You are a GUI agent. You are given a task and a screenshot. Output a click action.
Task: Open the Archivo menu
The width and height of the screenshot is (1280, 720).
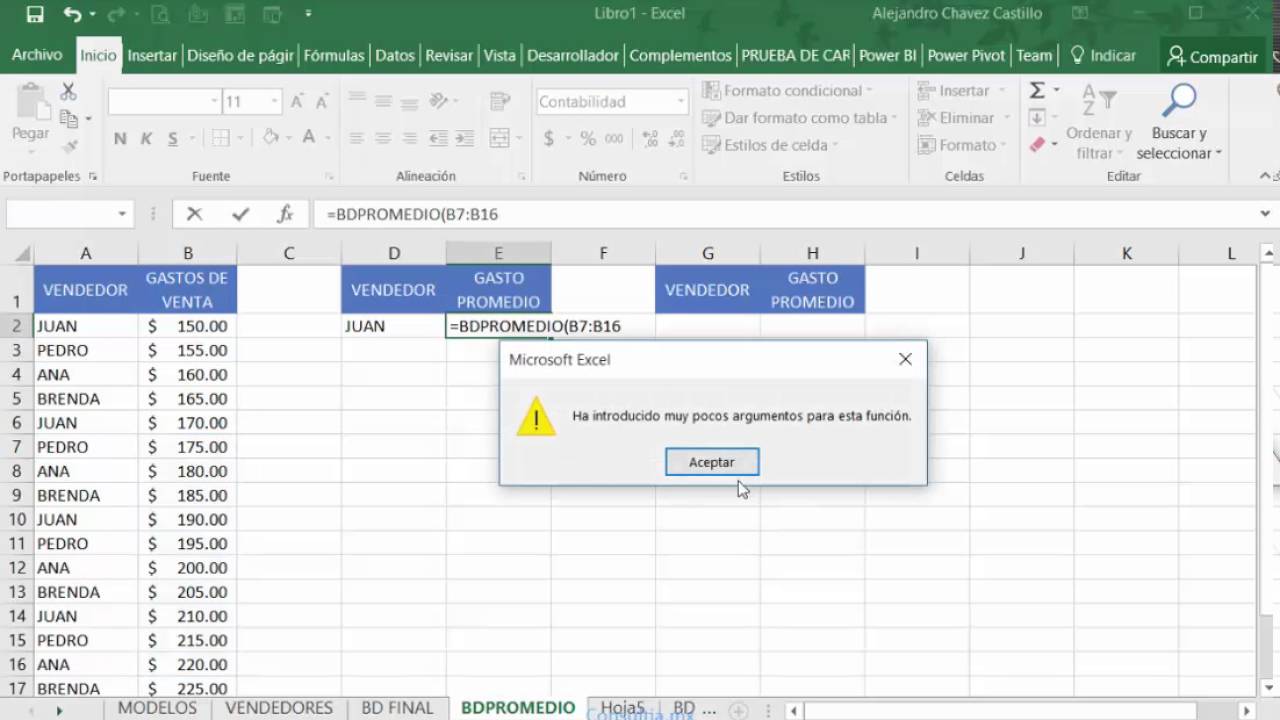coord(37,56)
